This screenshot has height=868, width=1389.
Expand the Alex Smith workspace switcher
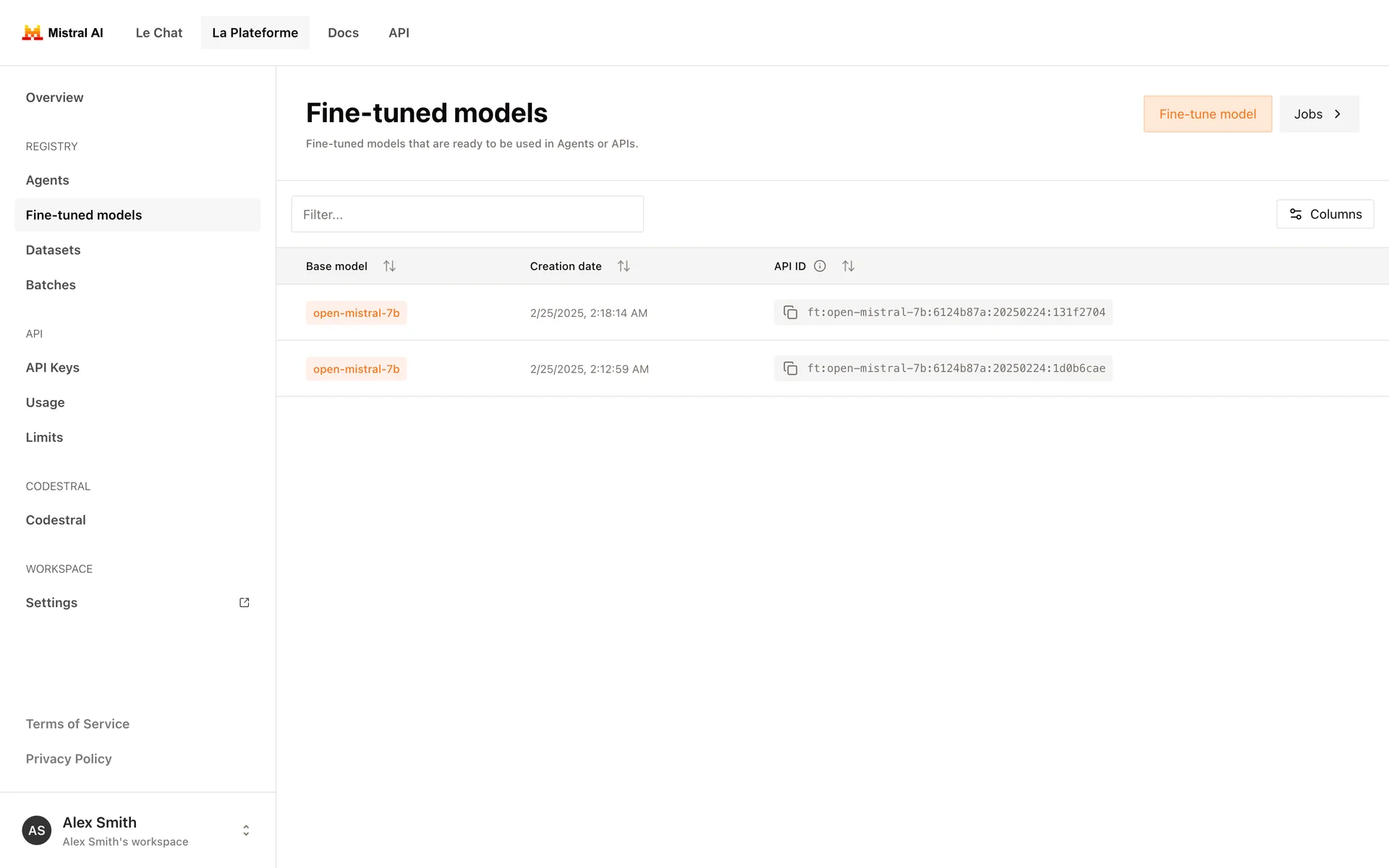point(246,830)
